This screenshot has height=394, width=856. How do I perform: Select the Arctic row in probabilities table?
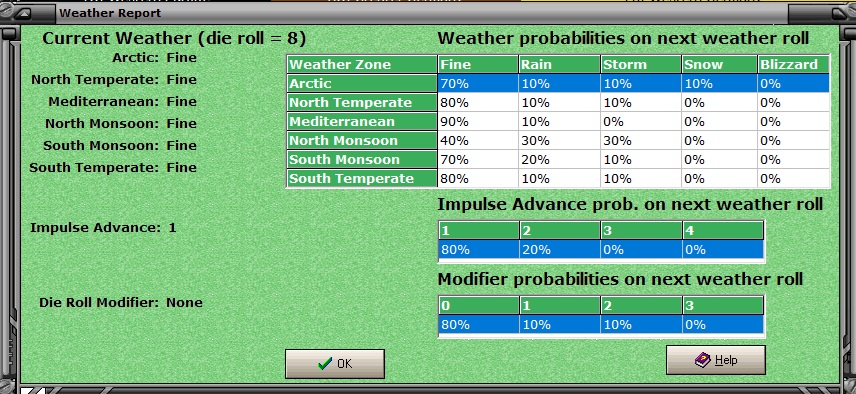click(558, 83)
